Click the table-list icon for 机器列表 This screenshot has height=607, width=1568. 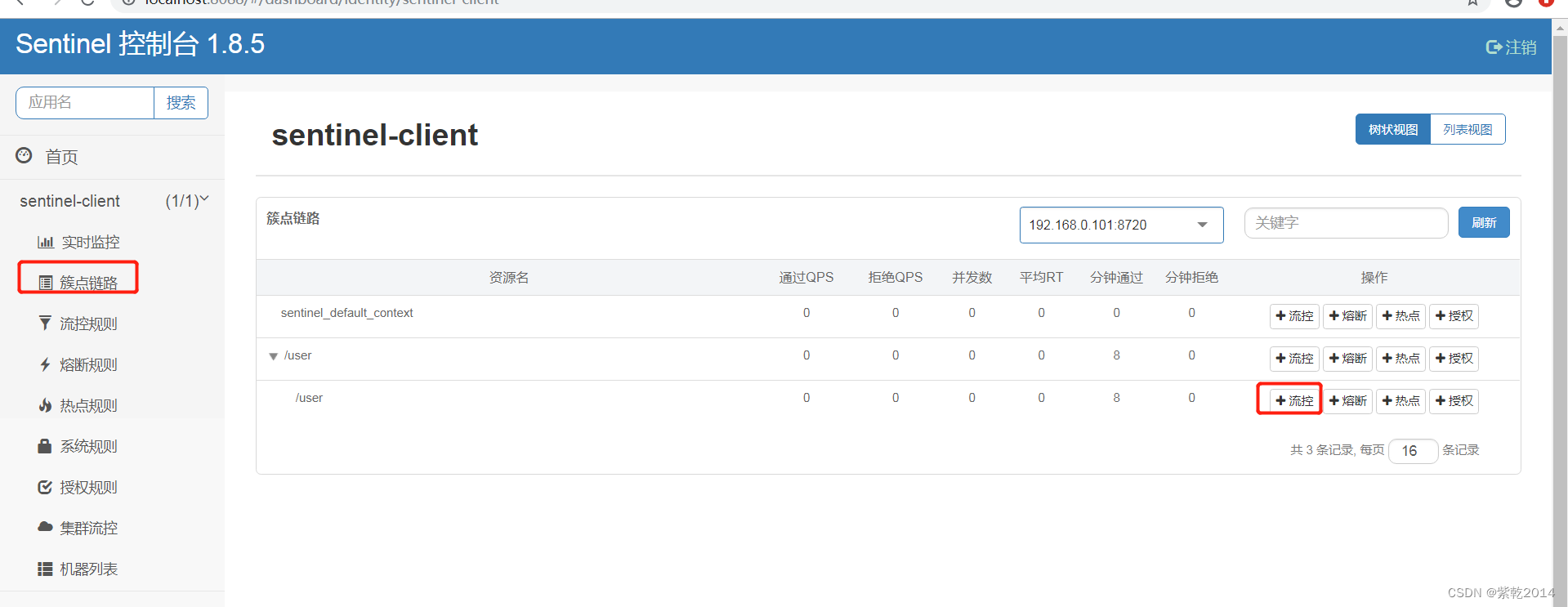[45, 569]
